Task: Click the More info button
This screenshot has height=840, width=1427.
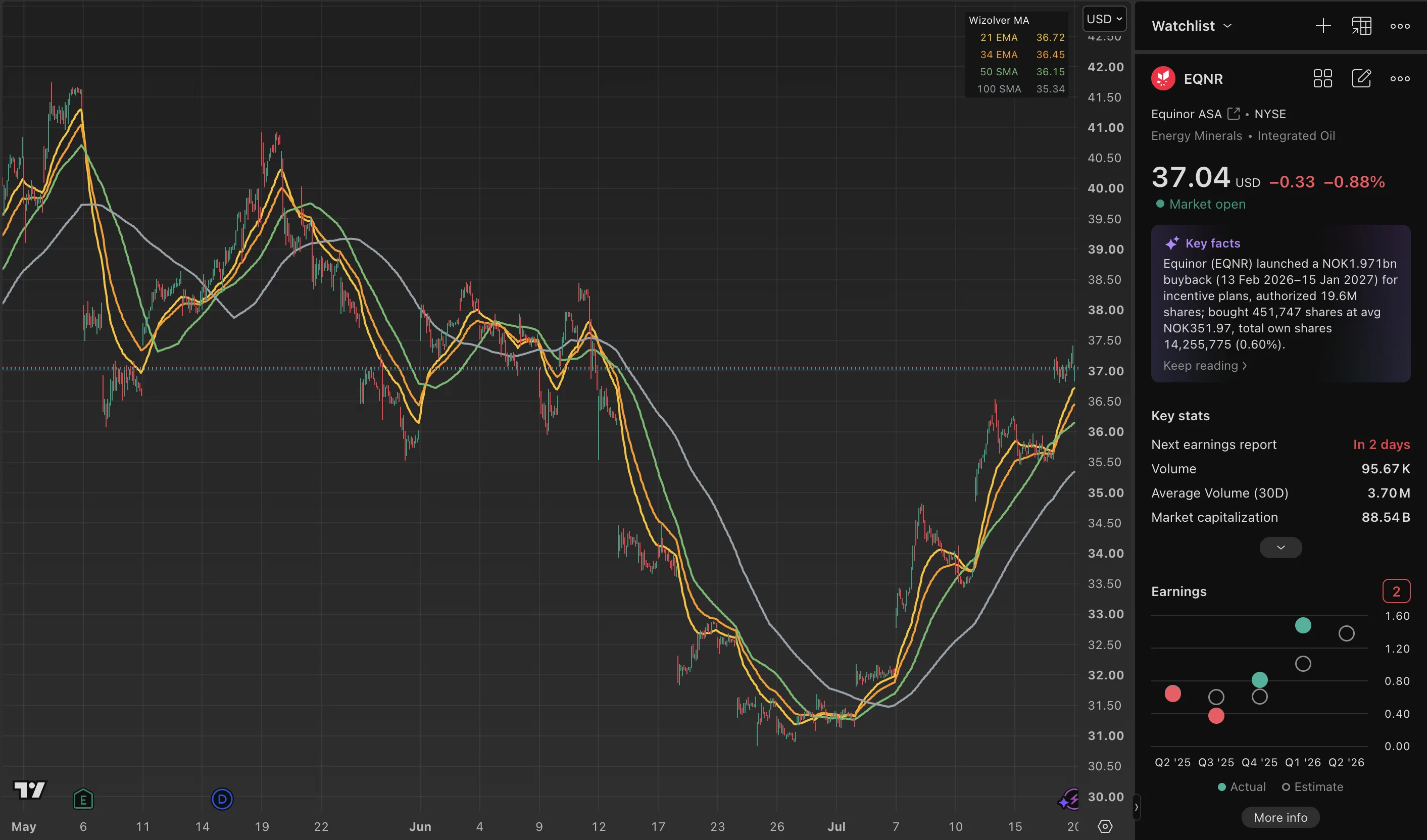Action: [1281, 817]
